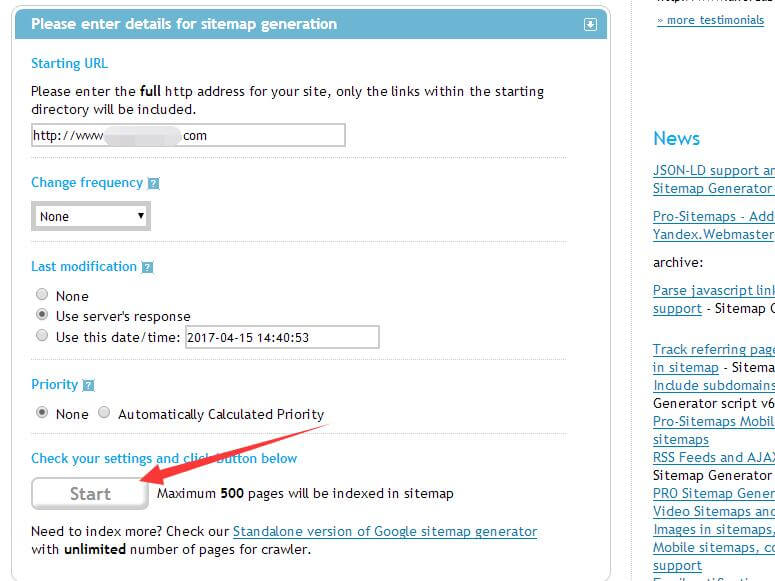Select Use server's response radio option
This screenshot has width=775, height=581.
[x=42, y=315]
